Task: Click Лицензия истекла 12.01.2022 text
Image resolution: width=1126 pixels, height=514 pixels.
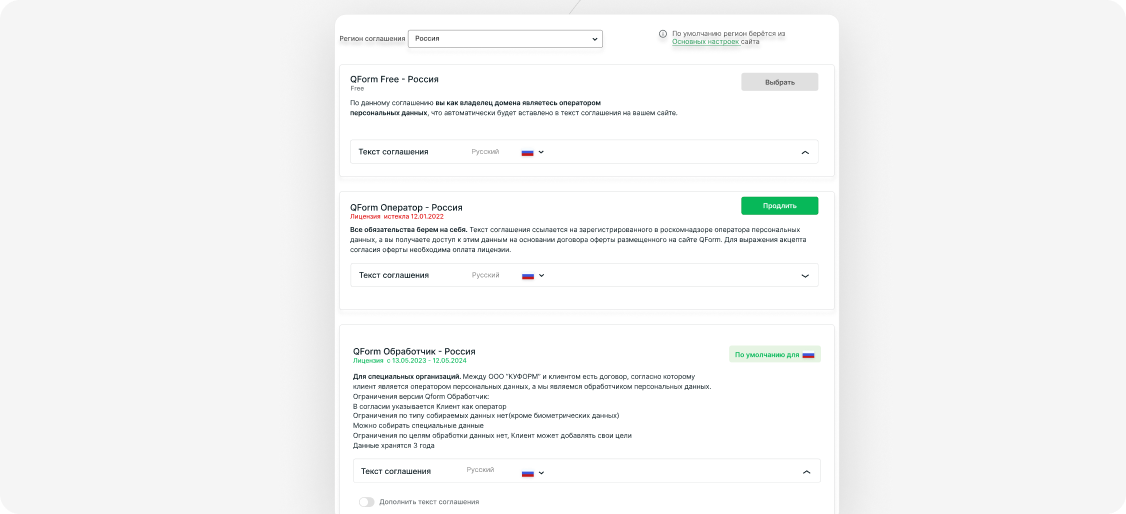Action: pos(397,216)
